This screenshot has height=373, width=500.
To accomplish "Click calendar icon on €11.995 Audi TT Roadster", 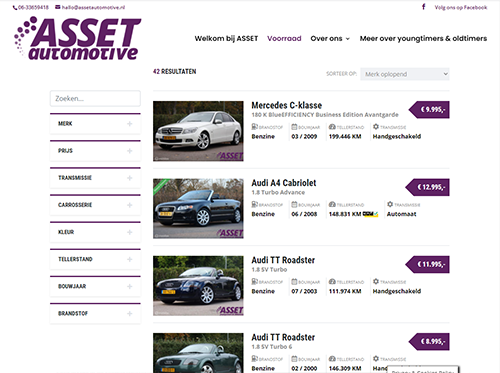I will click(x=294, y=282).
